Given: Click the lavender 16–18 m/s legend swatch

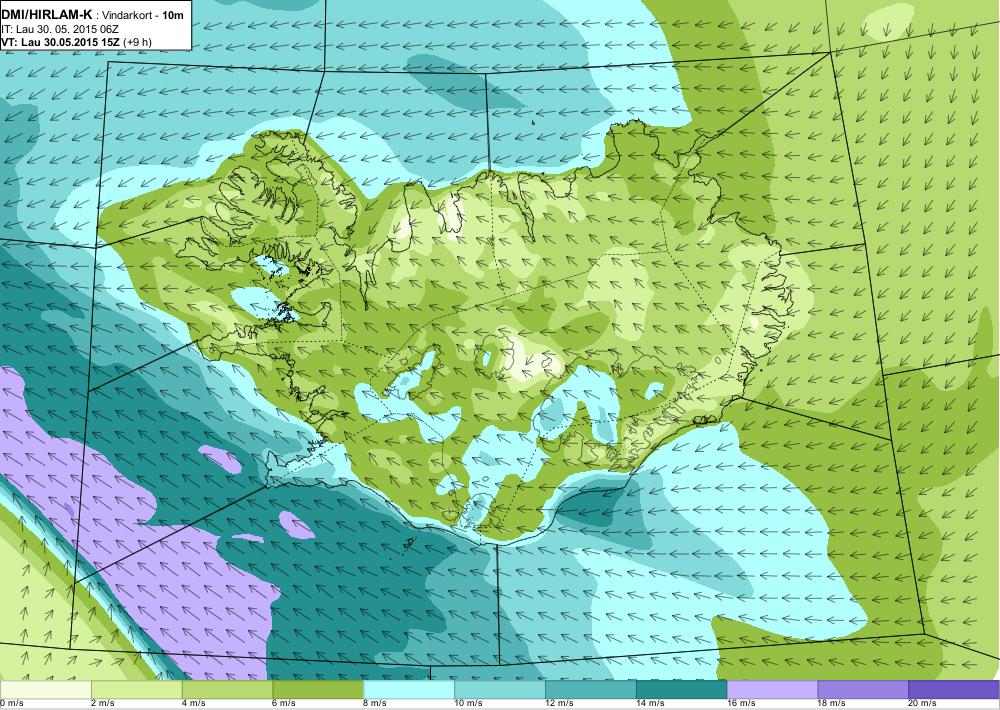Looking at the screenshot, I should (772, 689).
